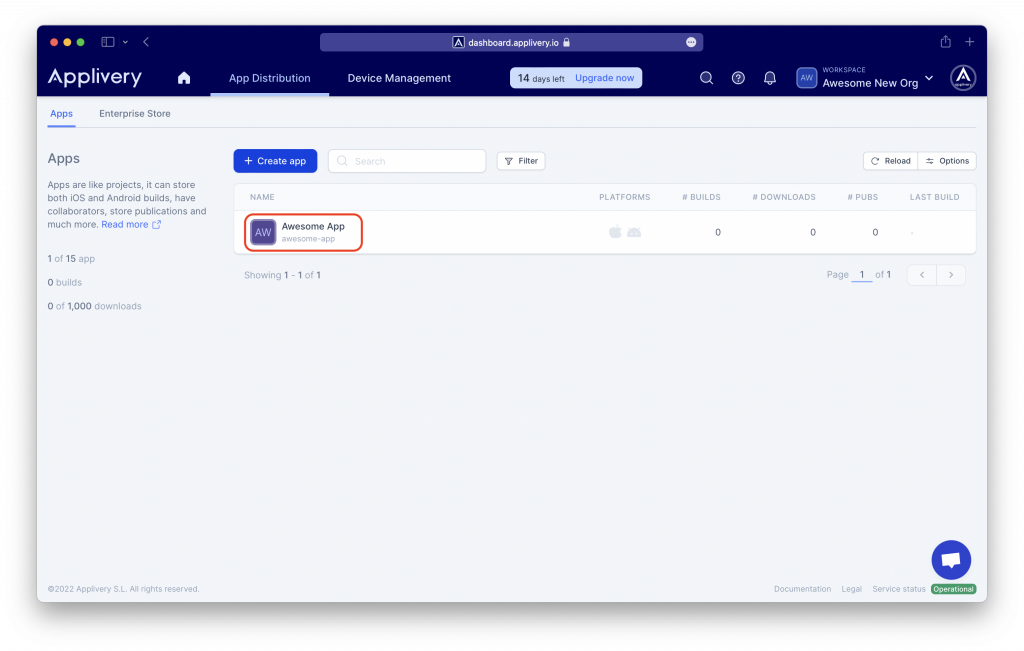The height and width of the screenshot is (651, 1024).
Task: Expand the Awesome New Org workspace dropdown
Action: [929, 78]
